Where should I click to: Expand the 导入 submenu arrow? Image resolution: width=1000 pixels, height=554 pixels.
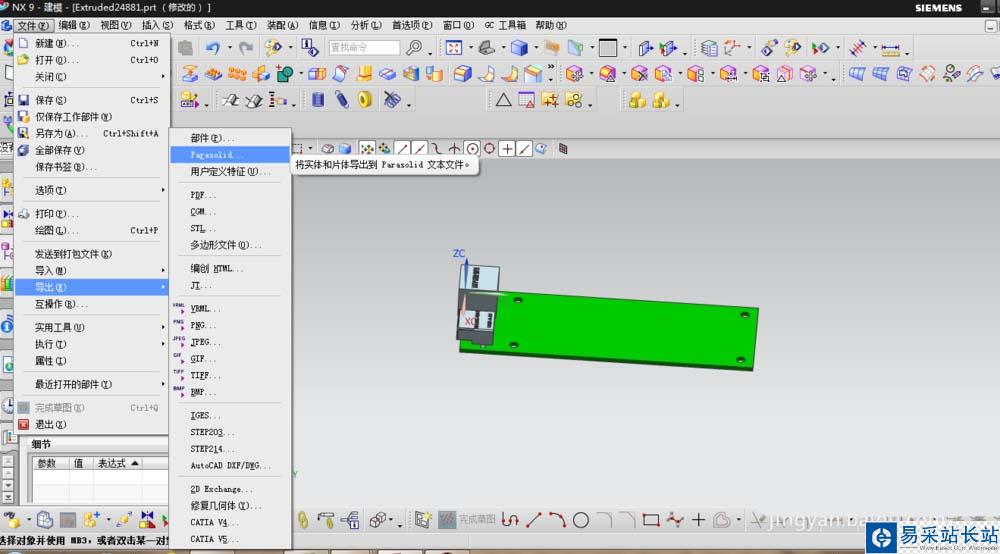[163, 270]
